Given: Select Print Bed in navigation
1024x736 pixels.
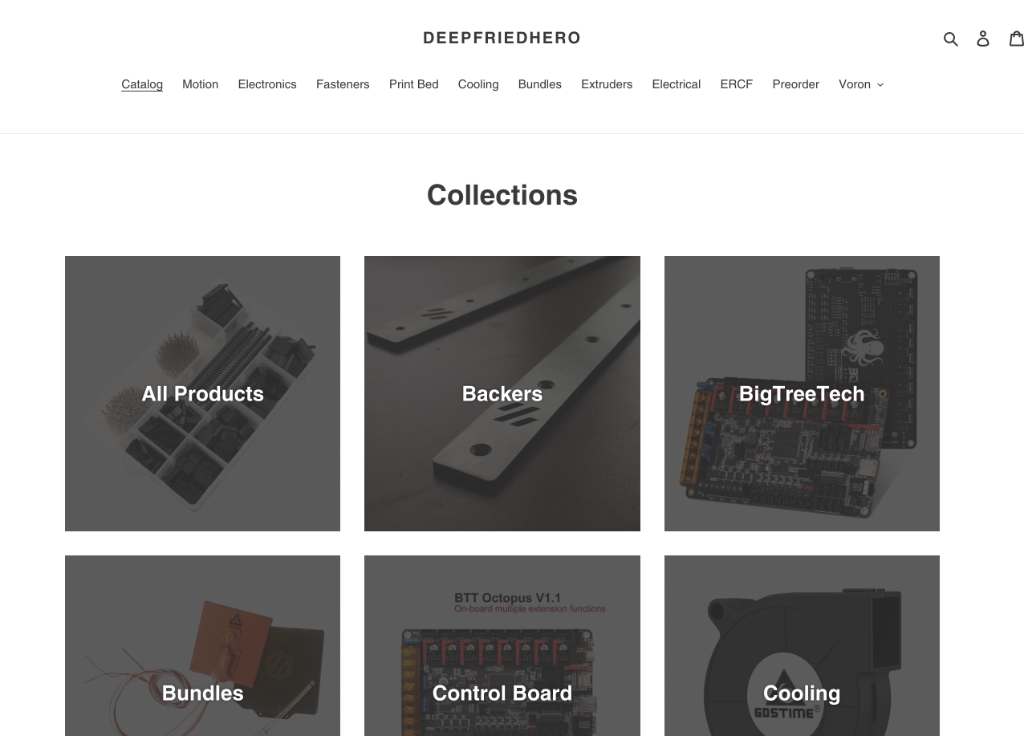Looking at the screenshot, I should 413,84.
